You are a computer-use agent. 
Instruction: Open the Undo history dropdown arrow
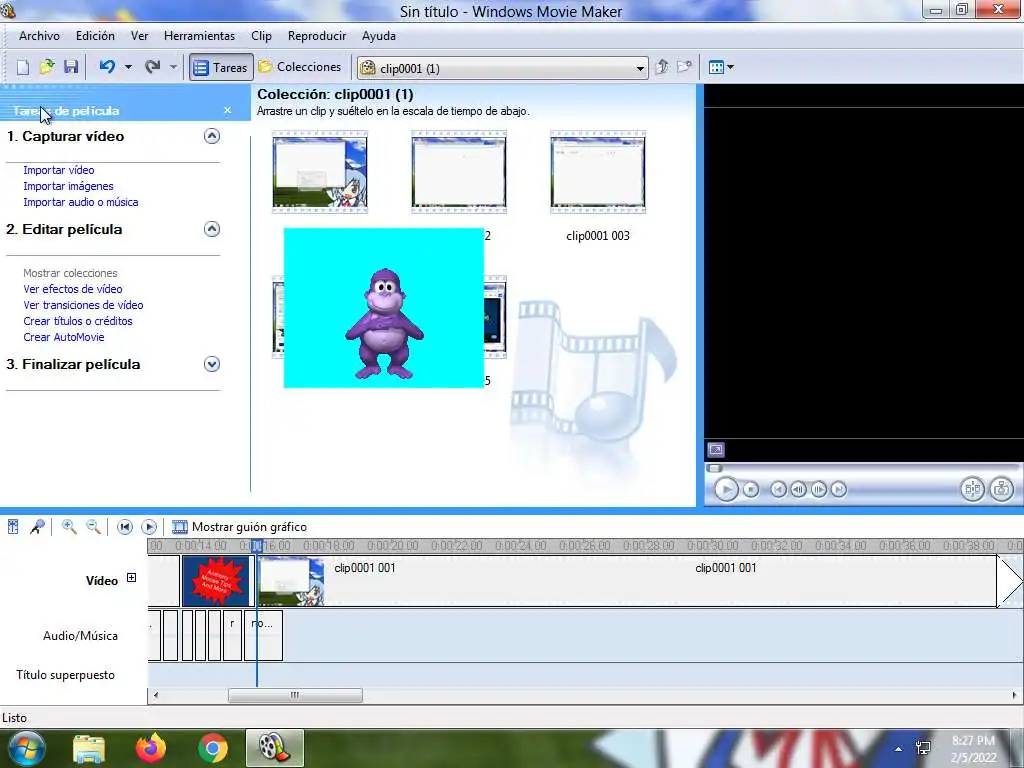pyautogui.click(x=128, y=67)
